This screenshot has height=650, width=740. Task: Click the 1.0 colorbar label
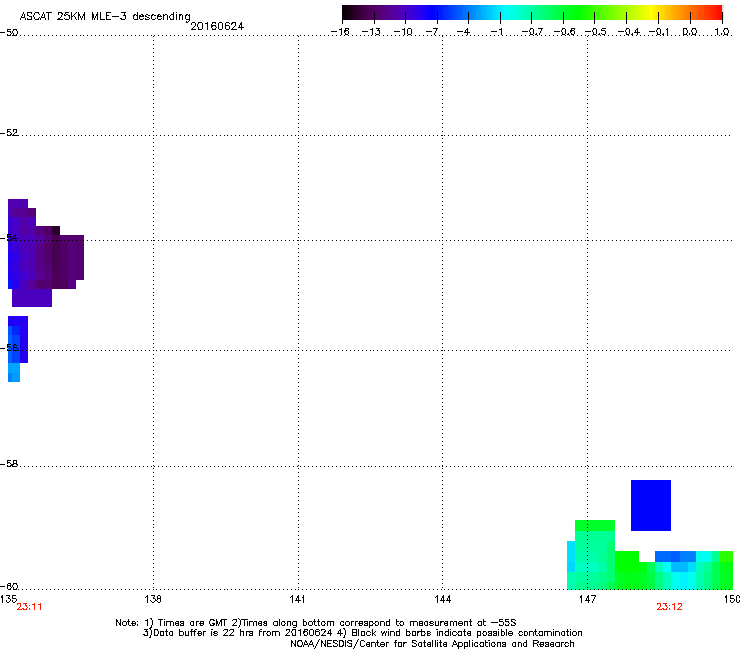click(x=722, y=32)
